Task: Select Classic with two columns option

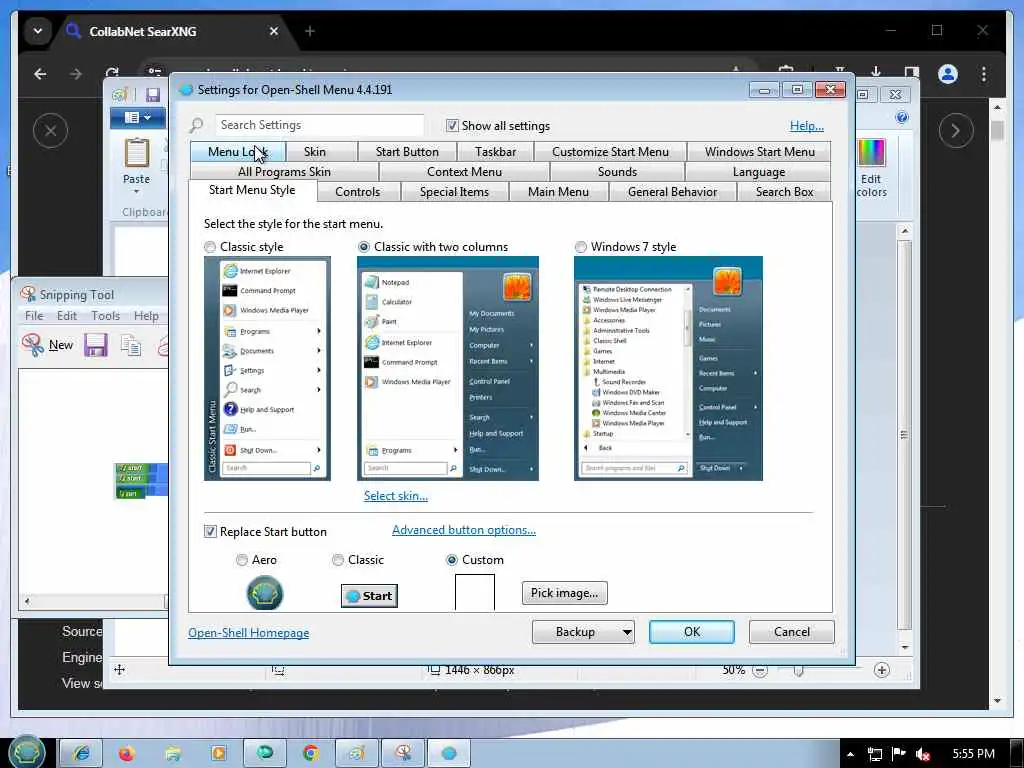Action: pyautogui.click(x=364, y=247)
